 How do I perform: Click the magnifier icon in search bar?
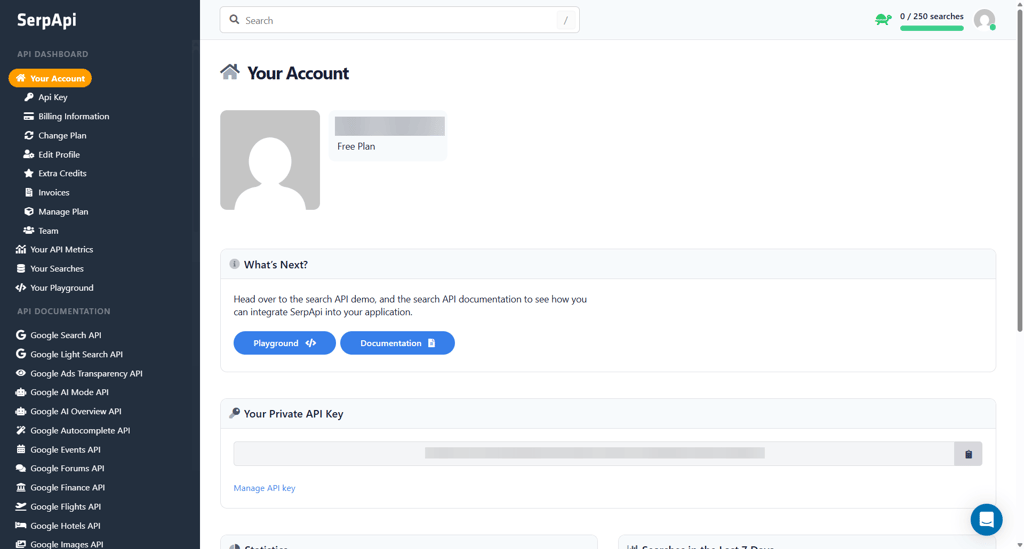[234, 20]
